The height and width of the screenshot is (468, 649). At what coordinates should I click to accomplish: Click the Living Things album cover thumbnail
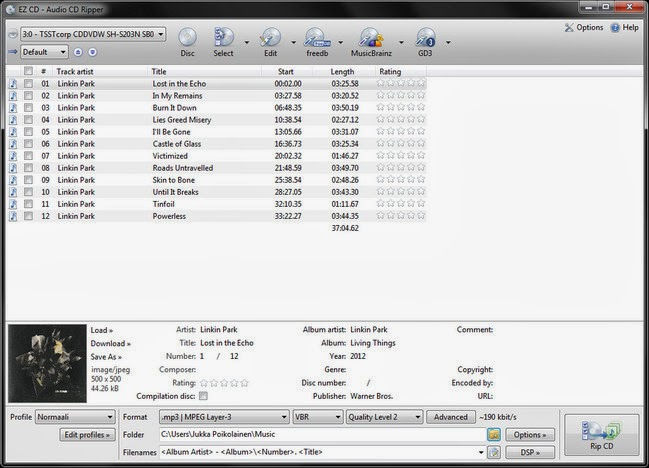tap(47, 363)
